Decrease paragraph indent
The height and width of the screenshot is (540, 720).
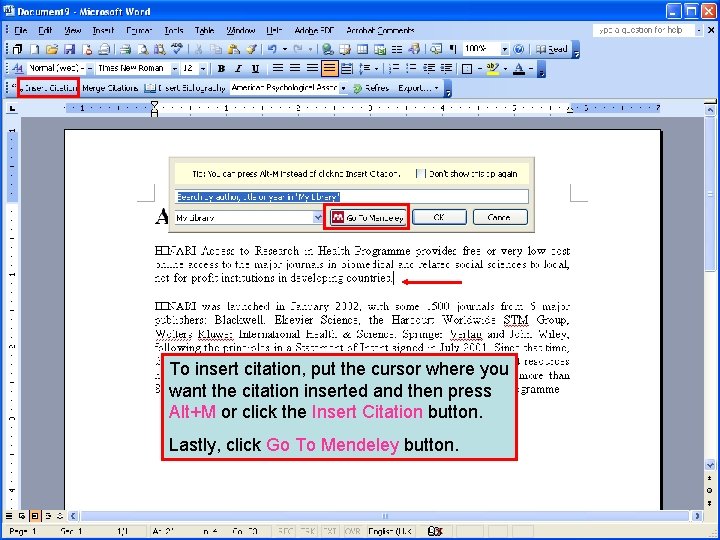coord(429,68)
